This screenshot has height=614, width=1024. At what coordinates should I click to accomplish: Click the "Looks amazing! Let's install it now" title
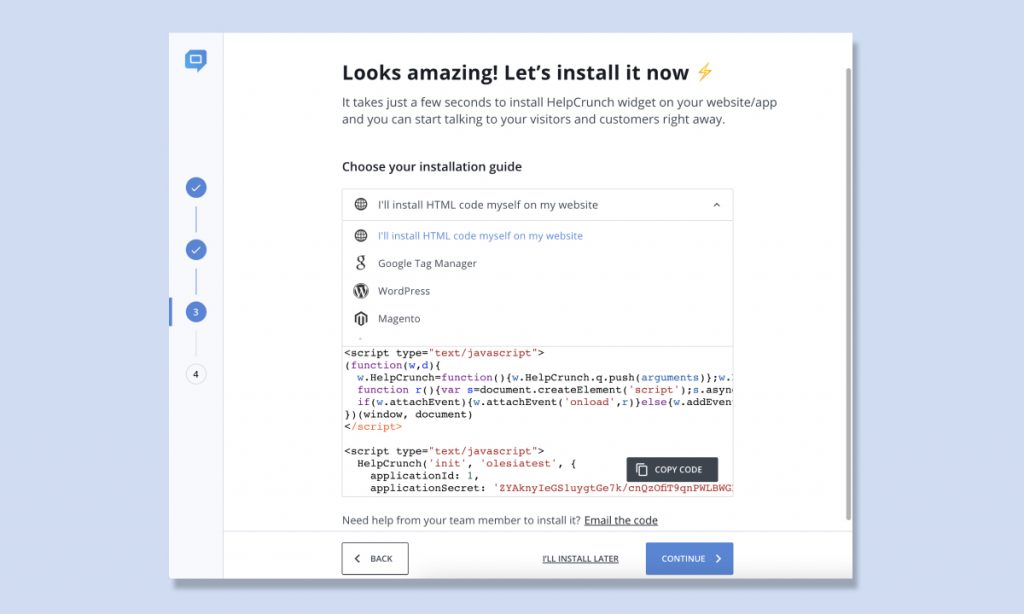coord(515,73)
